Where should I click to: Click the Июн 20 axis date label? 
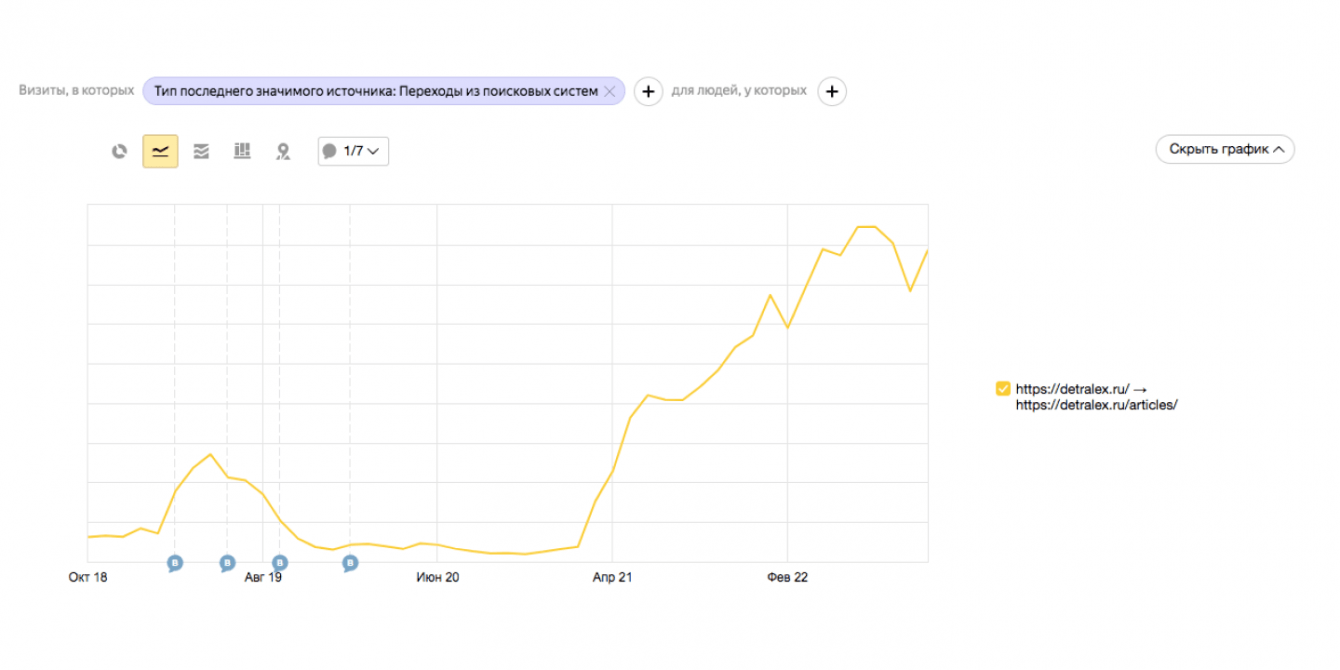tap(437, 577)
